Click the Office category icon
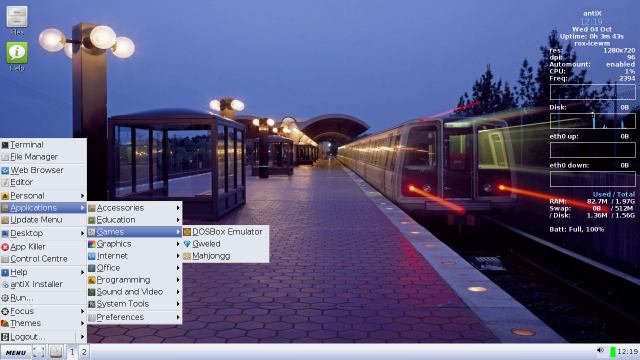This screenshot has height=360, width=640. [92, 268]
